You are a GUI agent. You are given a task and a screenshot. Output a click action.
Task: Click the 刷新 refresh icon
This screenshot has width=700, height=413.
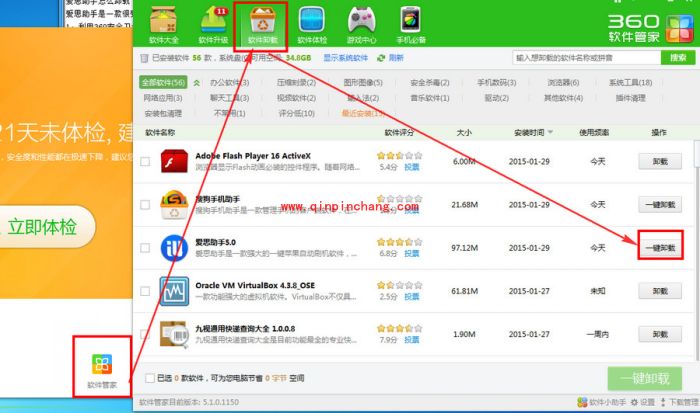[381, 58]
